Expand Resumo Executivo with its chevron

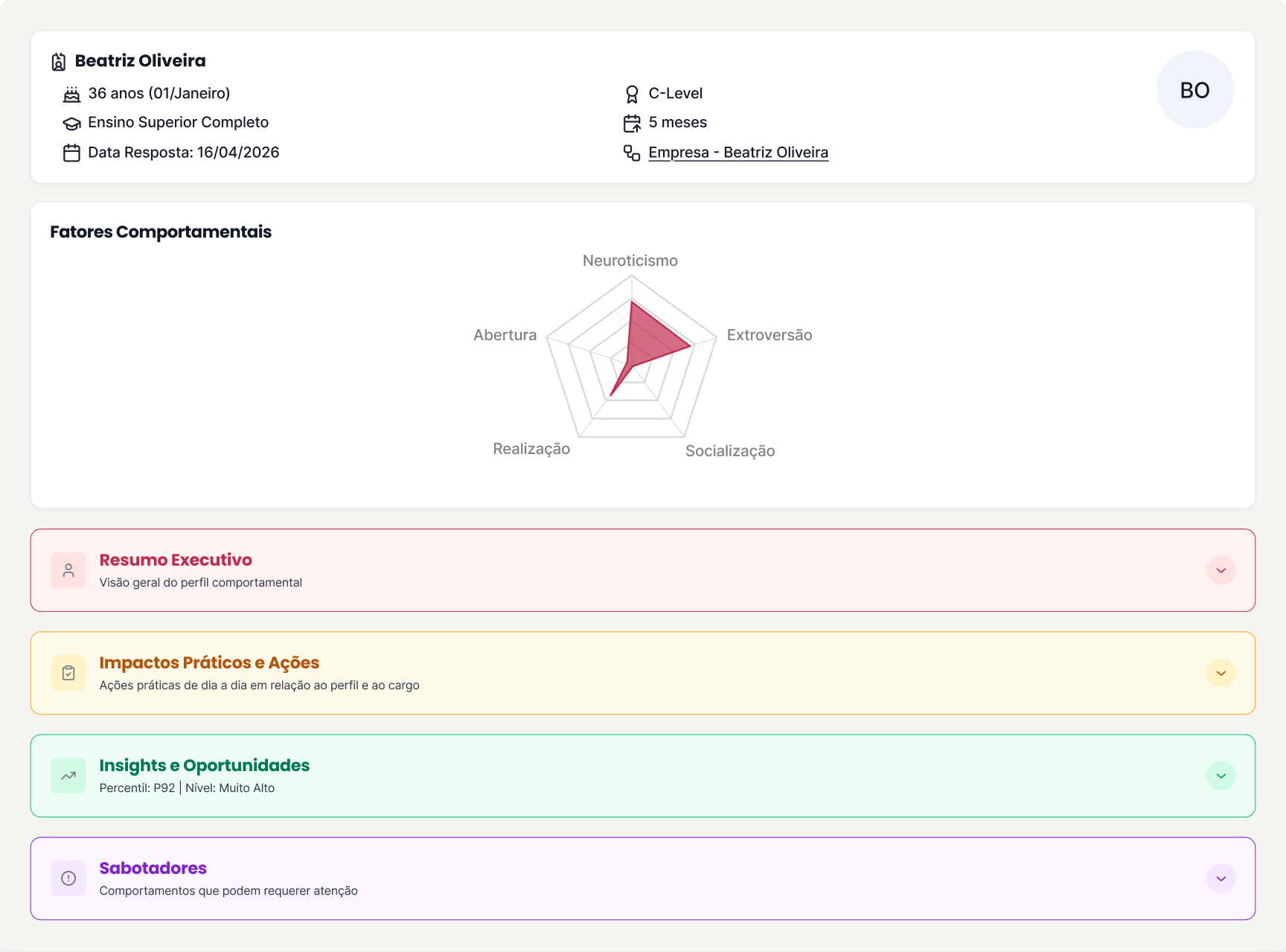[1221, 570]
